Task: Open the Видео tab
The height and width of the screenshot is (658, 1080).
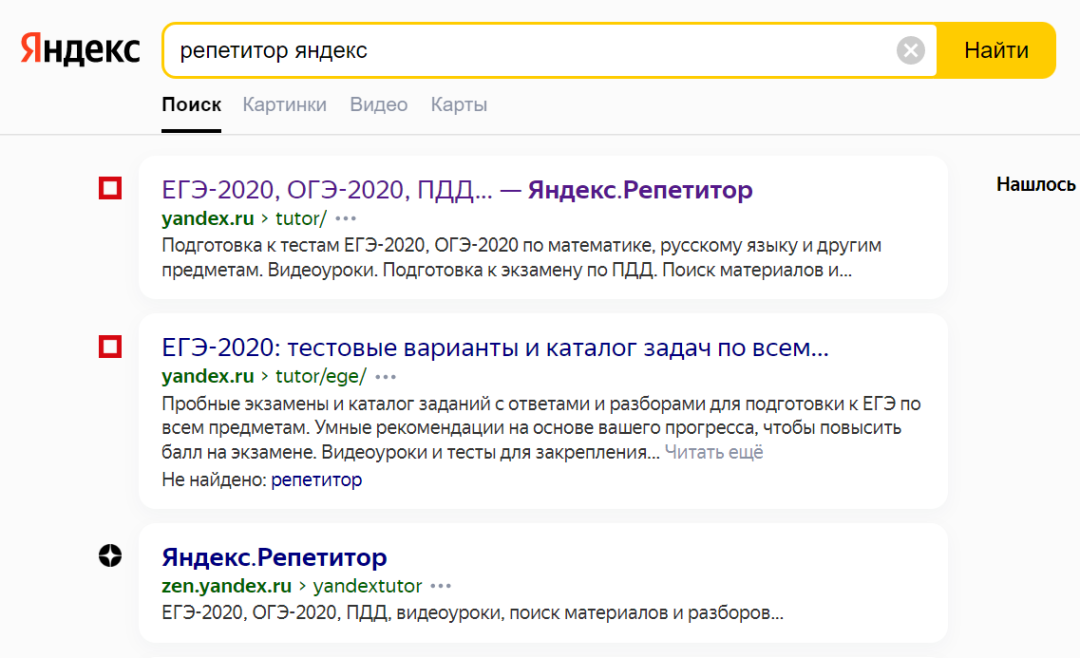Action: coord(379,105)
